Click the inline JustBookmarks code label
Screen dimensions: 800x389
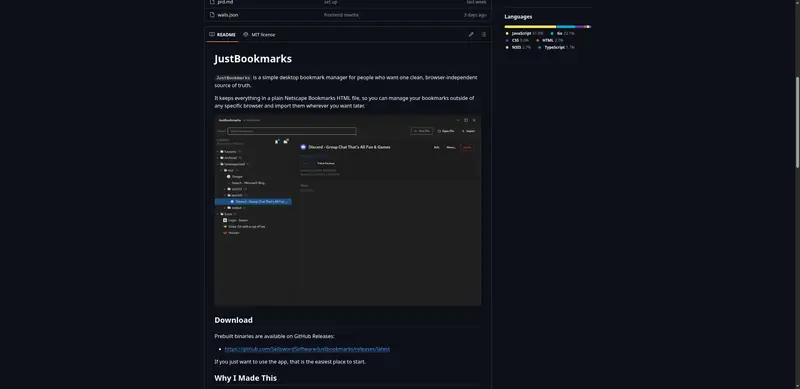(233, 78)
